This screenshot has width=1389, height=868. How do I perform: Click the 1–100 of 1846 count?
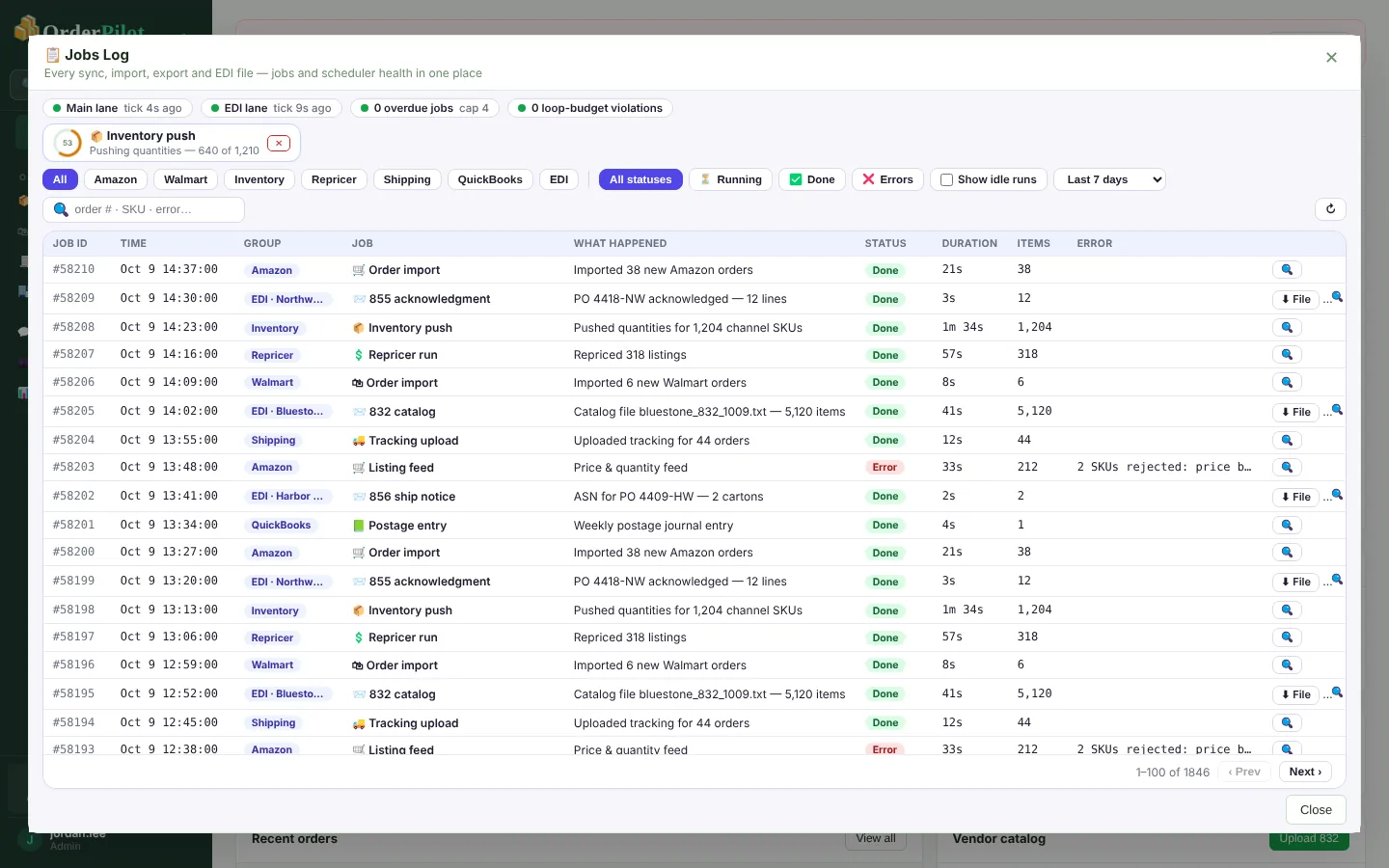pos(1172,773)
